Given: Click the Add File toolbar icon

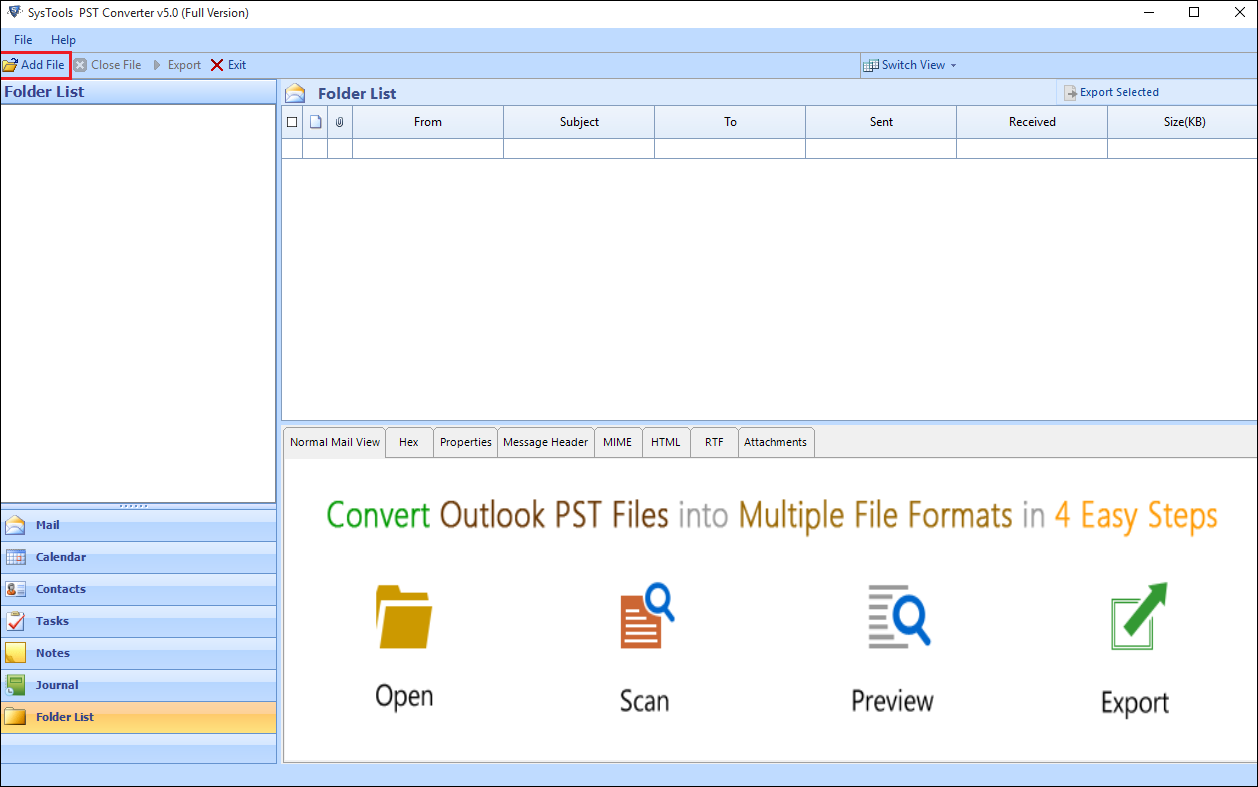Looking at the screenshot, I should 10,65.
